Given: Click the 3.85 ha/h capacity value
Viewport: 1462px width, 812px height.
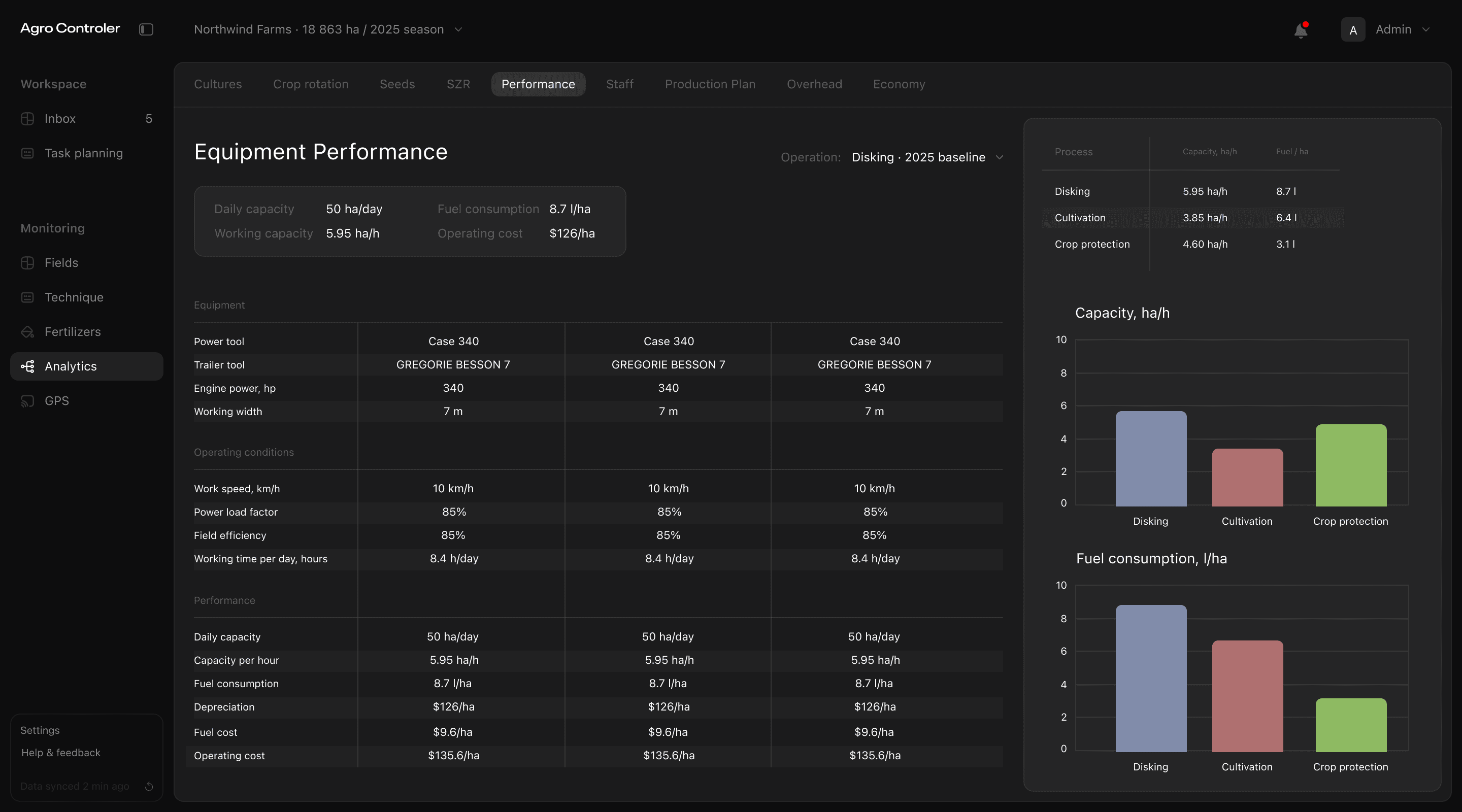Looking at the screenshot, I should (x=1205, y=218).
